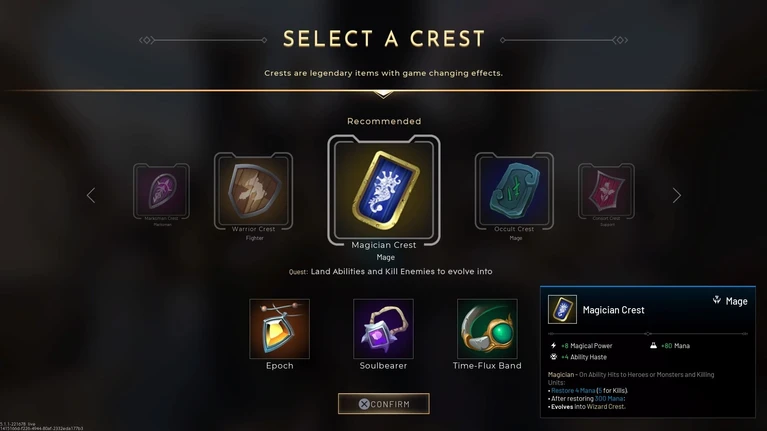Select the Consort Crest support icon
The image size is (767, 431).
click(606, 191)
